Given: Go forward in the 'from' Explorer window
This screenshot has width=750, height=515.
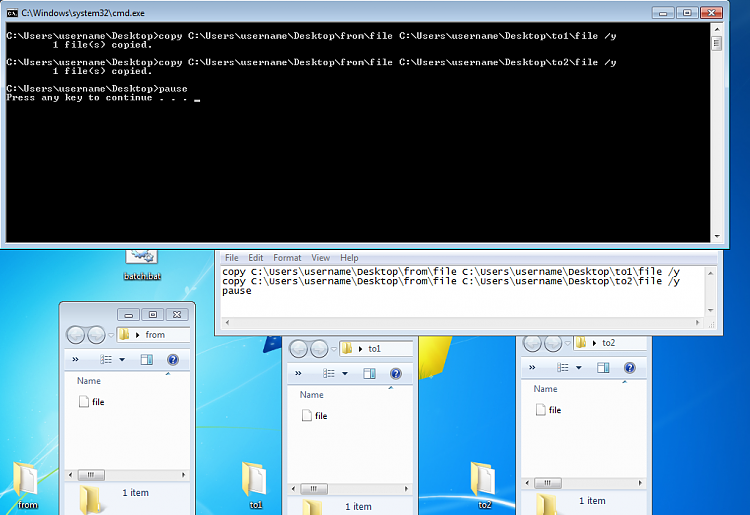Looking at the screenshot, I should [x=96, y=335].
